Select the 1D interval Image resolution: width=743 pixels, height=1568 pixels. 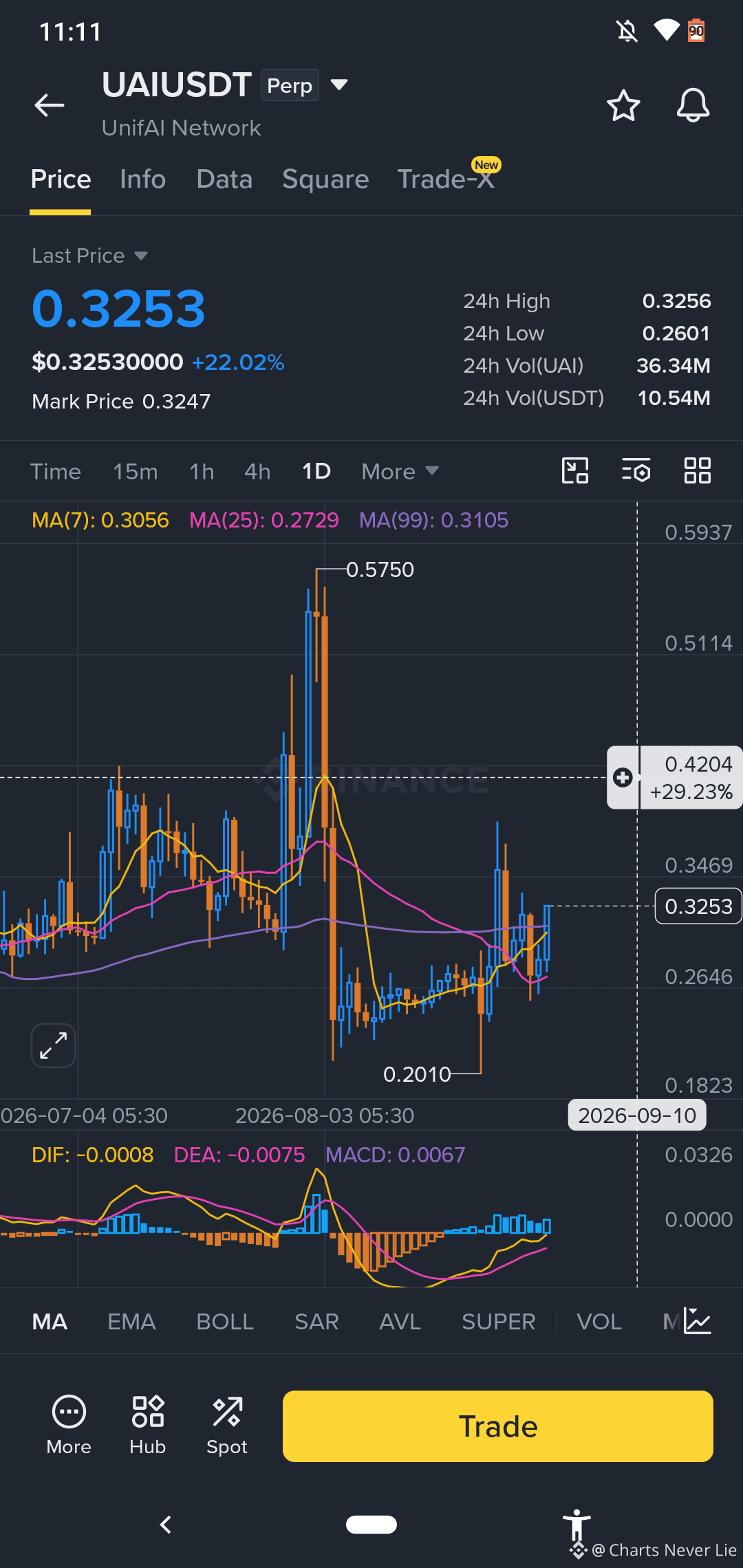click(316, 472)
